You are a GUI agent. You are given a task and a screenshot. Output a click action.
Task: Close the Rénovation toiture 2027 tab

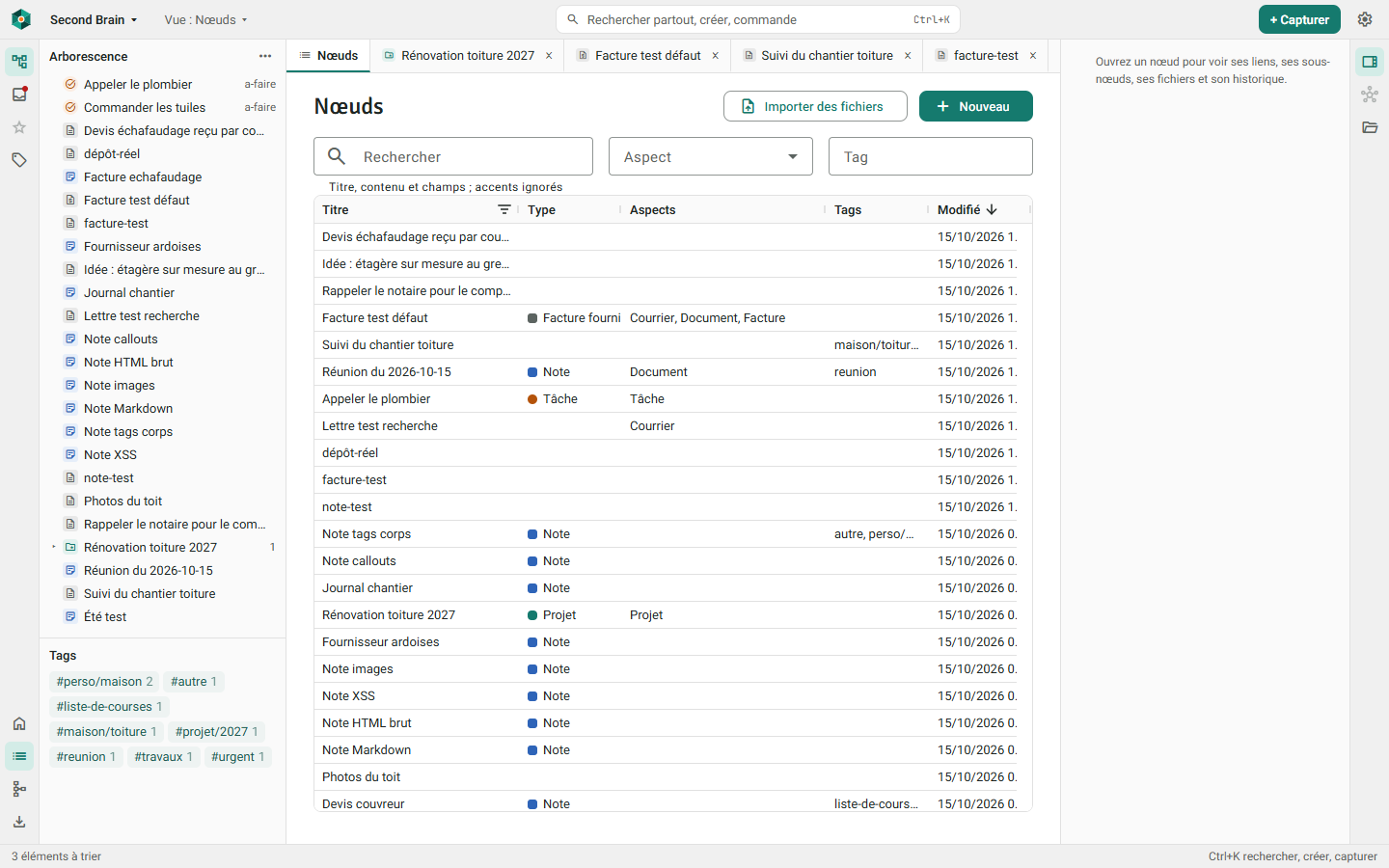click(x=549, y=56)
